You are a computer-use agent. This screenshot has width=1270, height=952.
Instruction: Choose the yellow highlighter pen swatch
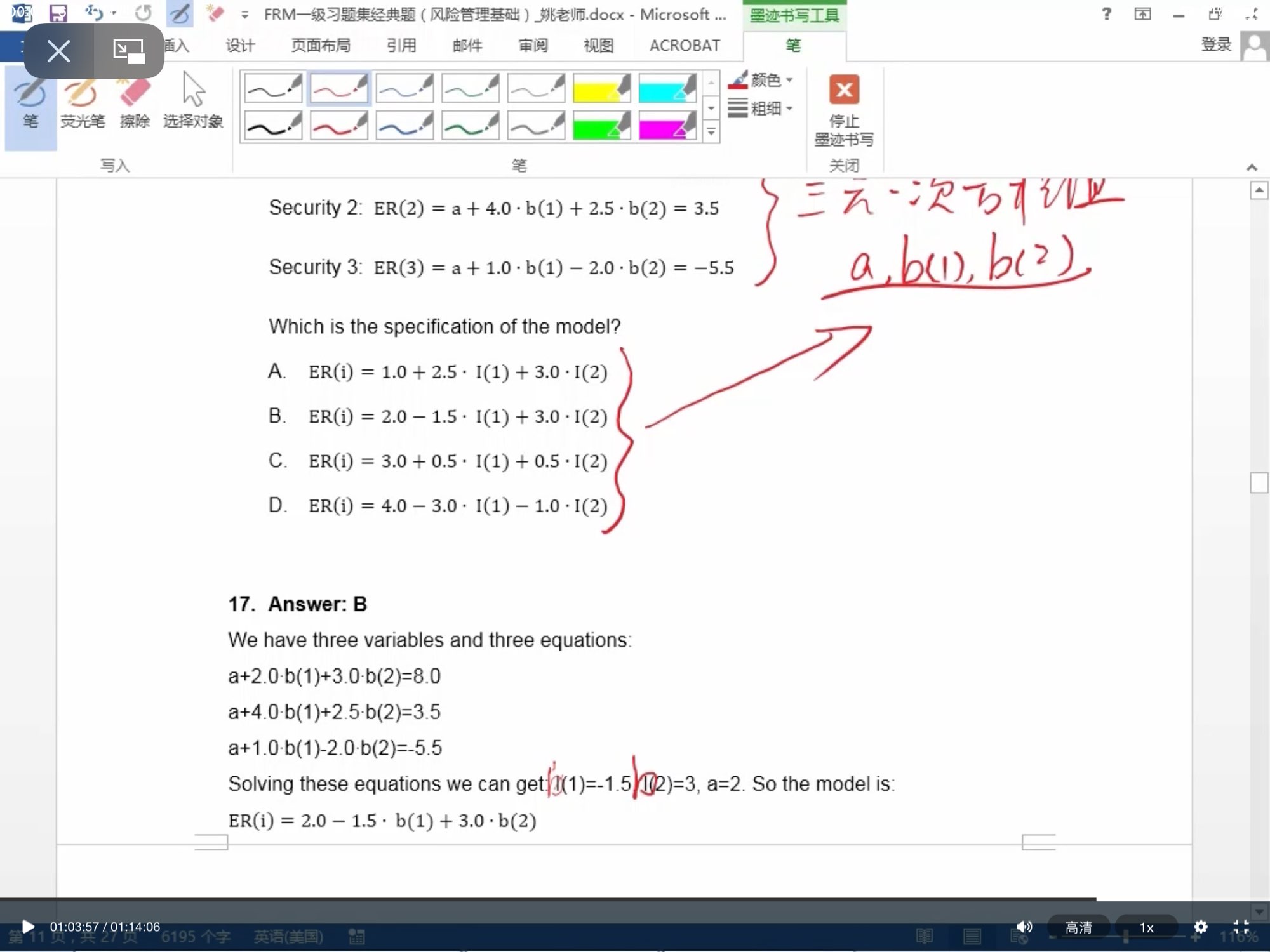601,88
